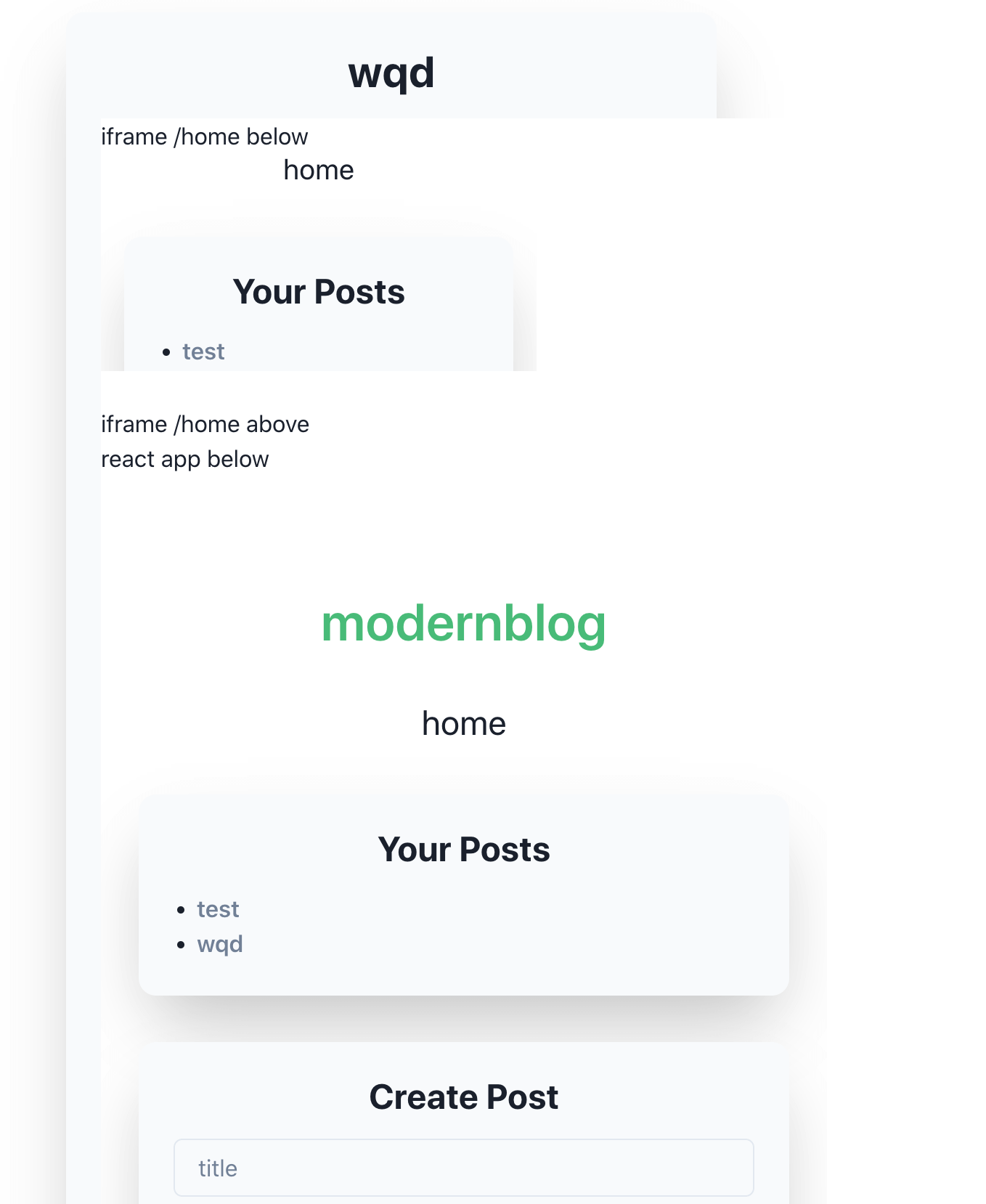Click the Your Posts heading in iframe
This screenshot has height=1204, width=986.
[x=319, y=292]
